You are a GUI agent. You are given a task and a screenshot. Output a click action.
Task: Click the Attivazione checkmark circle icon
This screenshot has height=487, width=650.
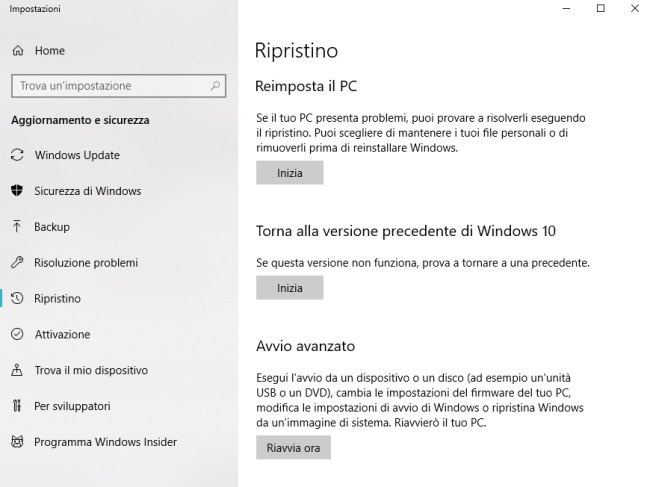[17, 334]
